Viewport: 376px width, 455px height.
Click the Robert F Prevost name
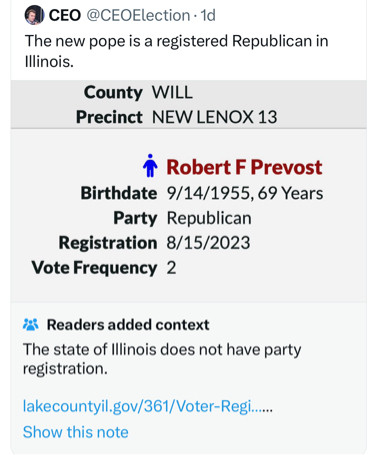pos(244,167)
